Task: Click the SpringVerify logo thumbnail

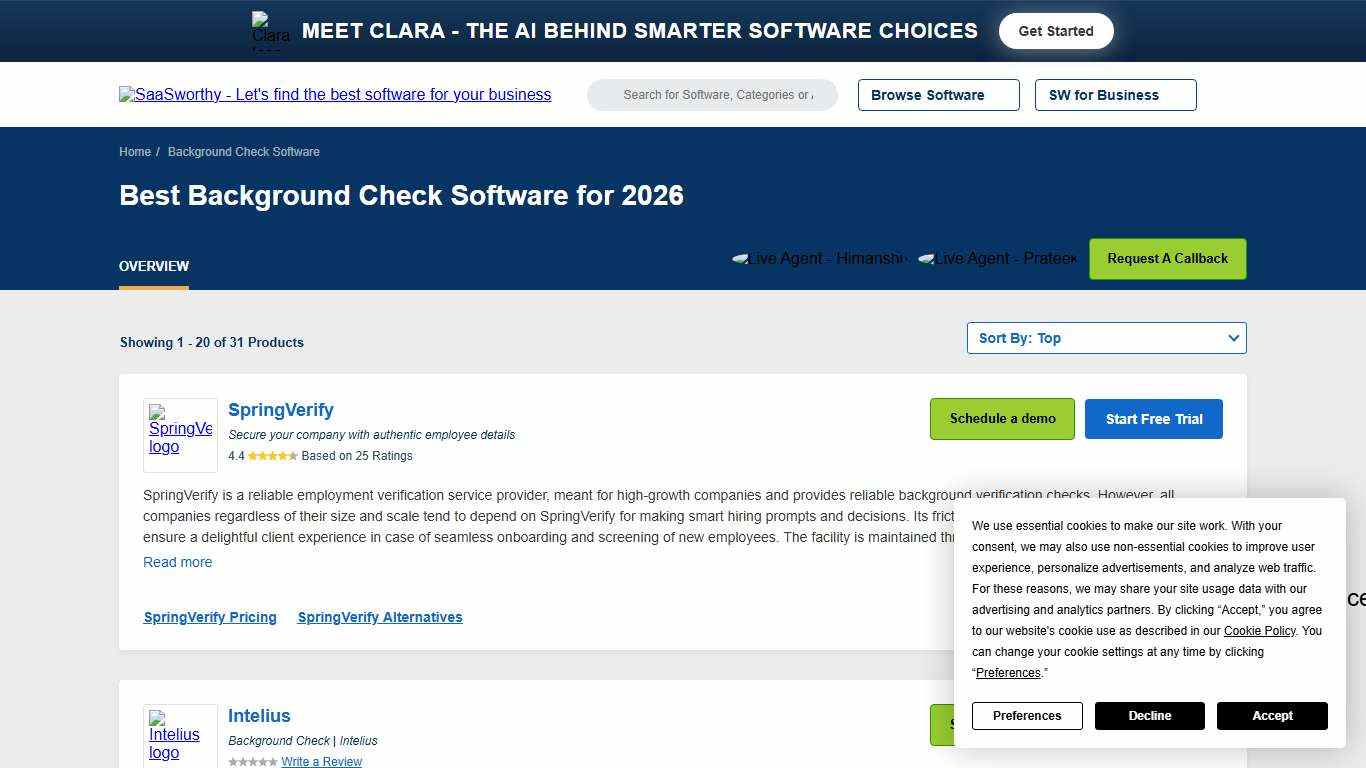Action: point(180,434)
